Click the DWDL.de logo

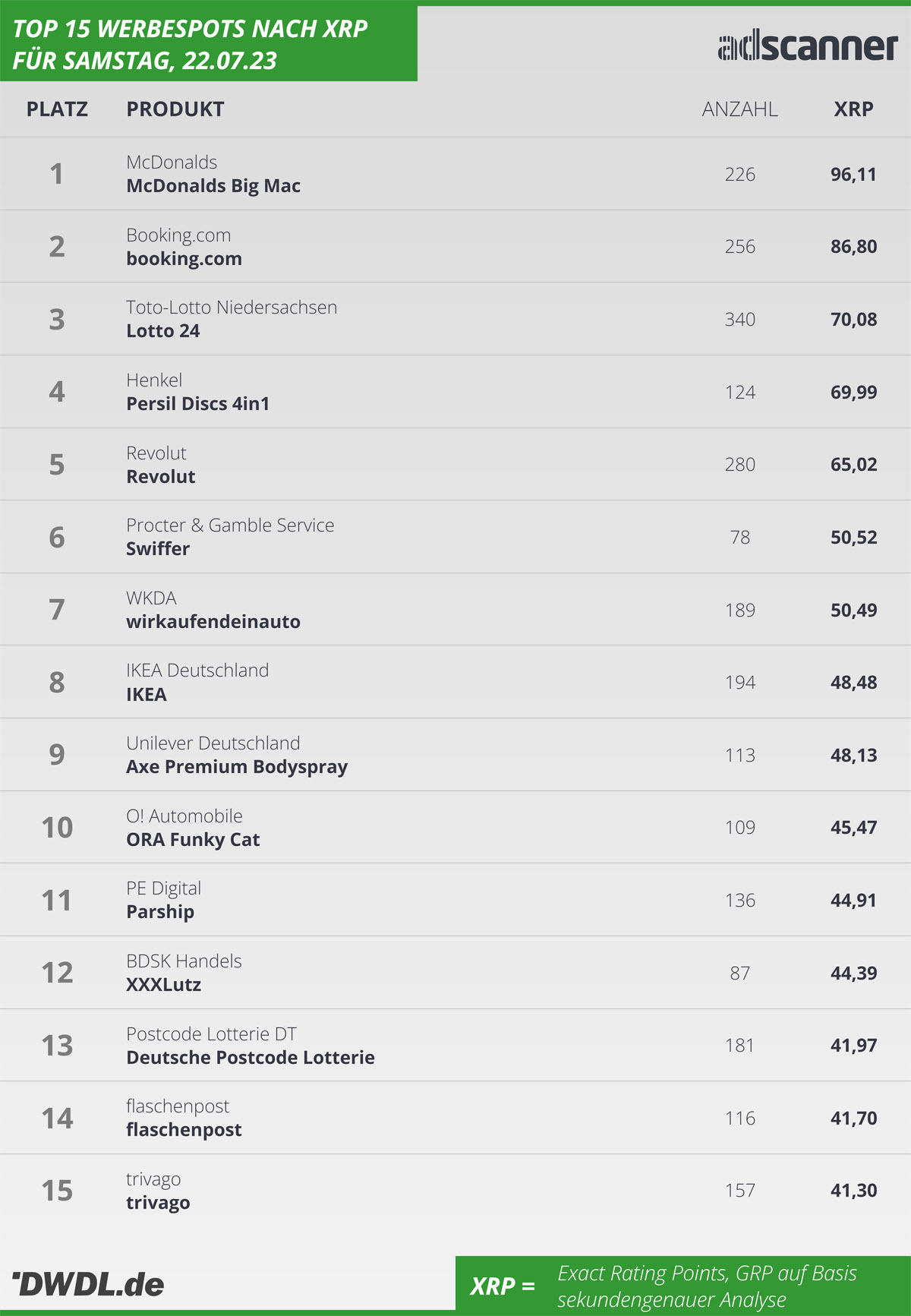(88, 1284)
